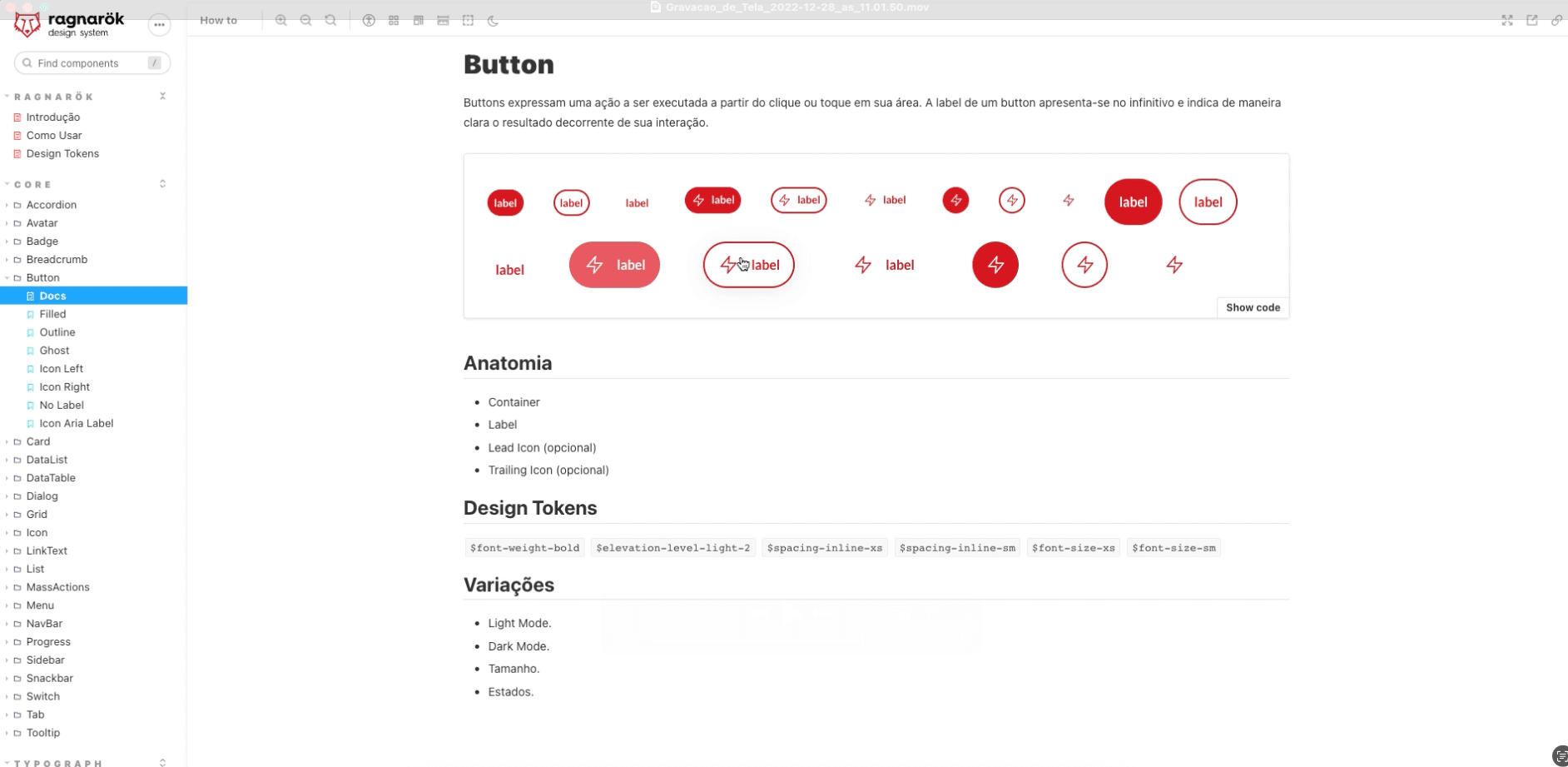Toggle the dashed outline overlay icon

[x=469, y=21]
